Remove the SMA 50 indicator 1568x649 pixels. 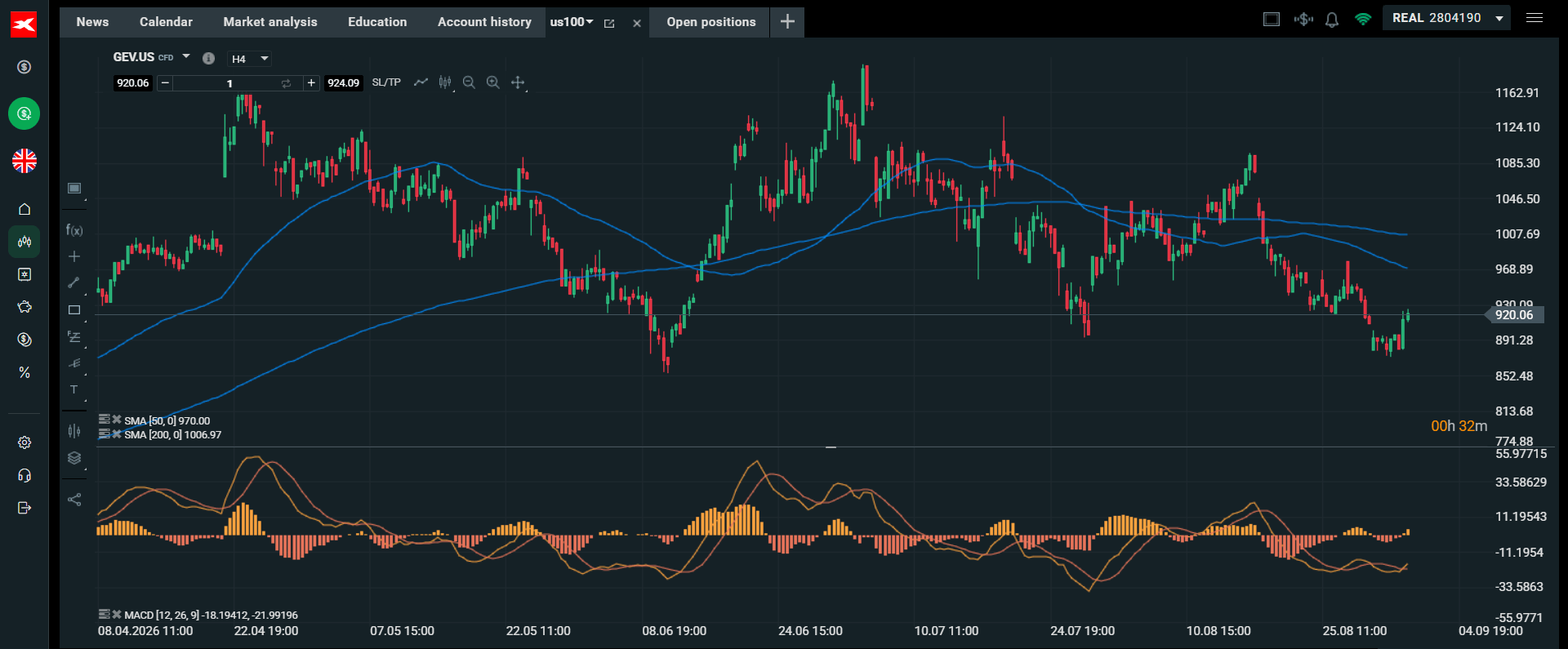pyautogui.click(x=117, y=420)
